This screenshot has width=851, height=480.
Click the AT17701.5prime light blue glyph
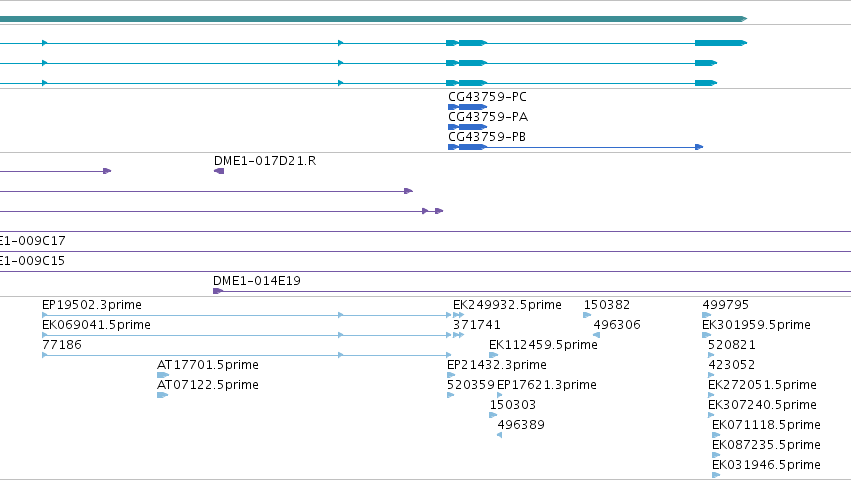[x=163, y=375]
